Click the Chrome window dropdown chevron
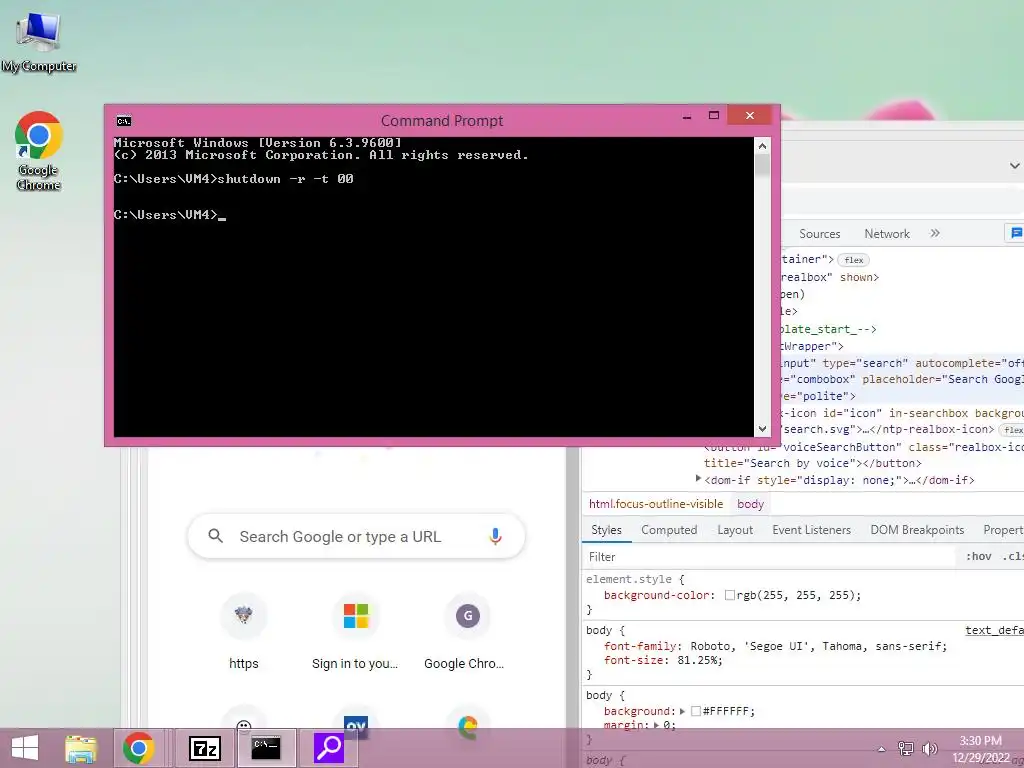The width and height of the screenshot is (1024, 768). tap(1015, 166)
